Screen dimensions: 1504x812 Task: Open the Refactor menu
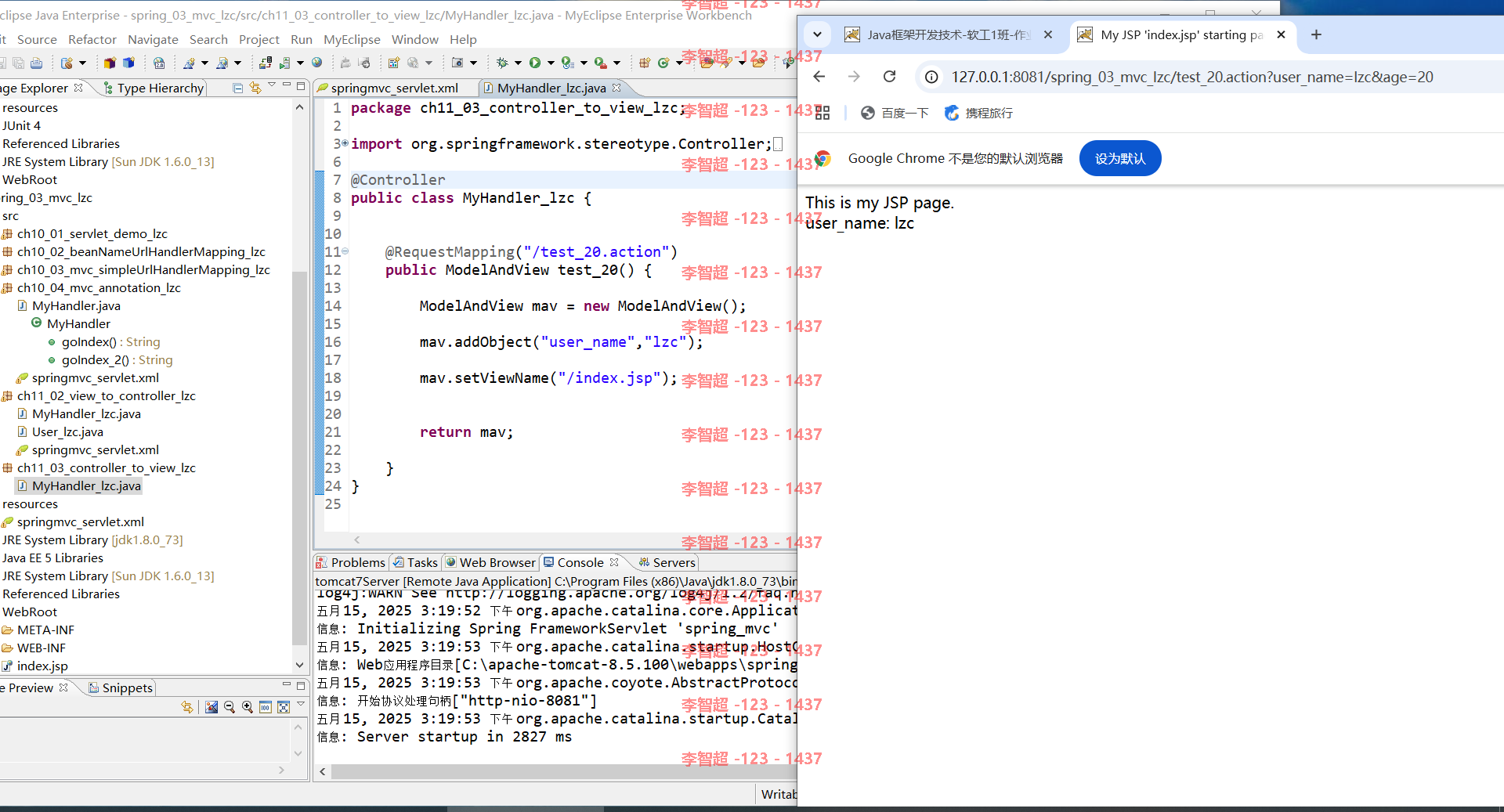[x=92, y=39]
